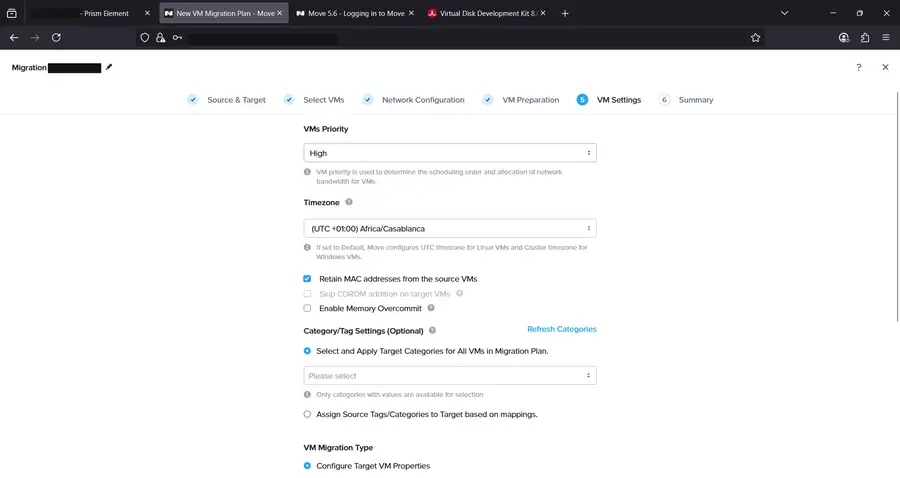Go to the Network Configuration step
Image resolution: width=900 pixels, height=478 pixels.
pyautogui.click(x=423, y=100)
